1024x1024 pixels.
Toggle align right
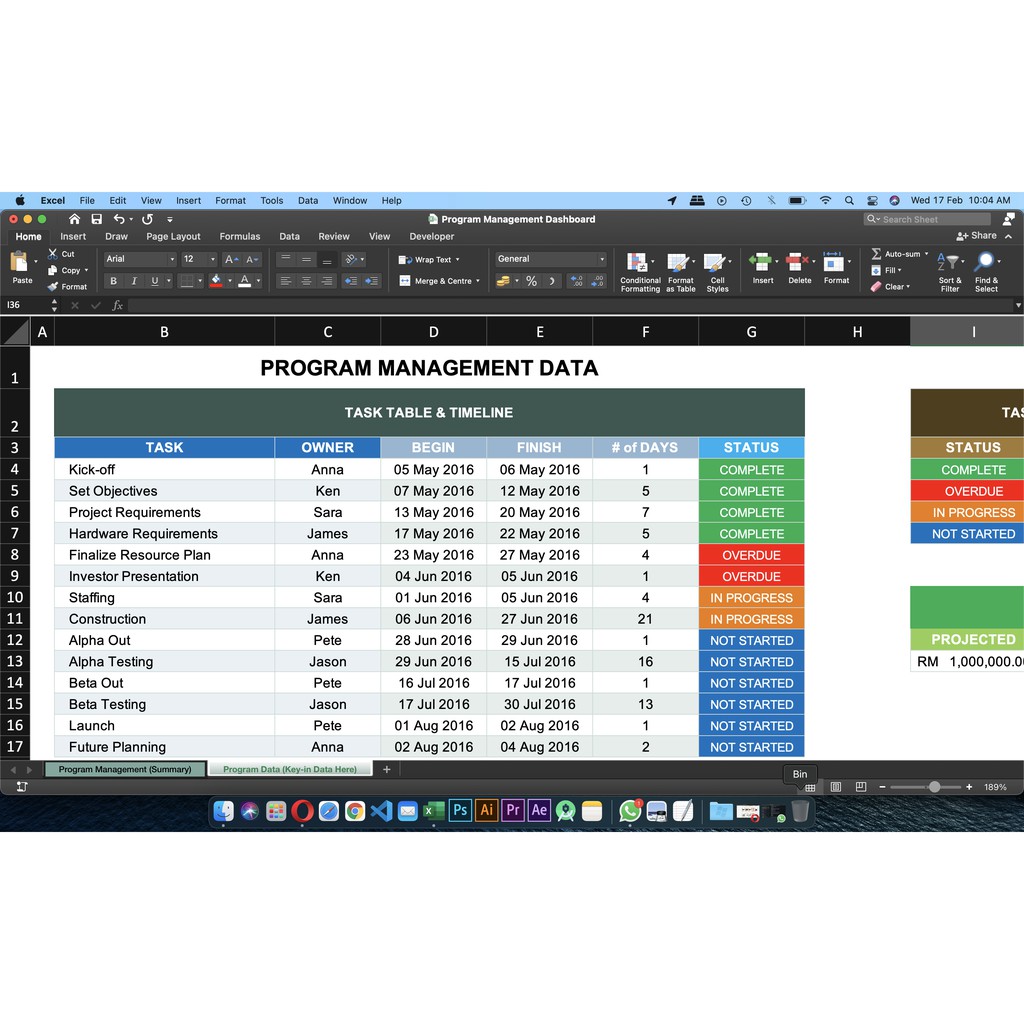click(327, 281)
